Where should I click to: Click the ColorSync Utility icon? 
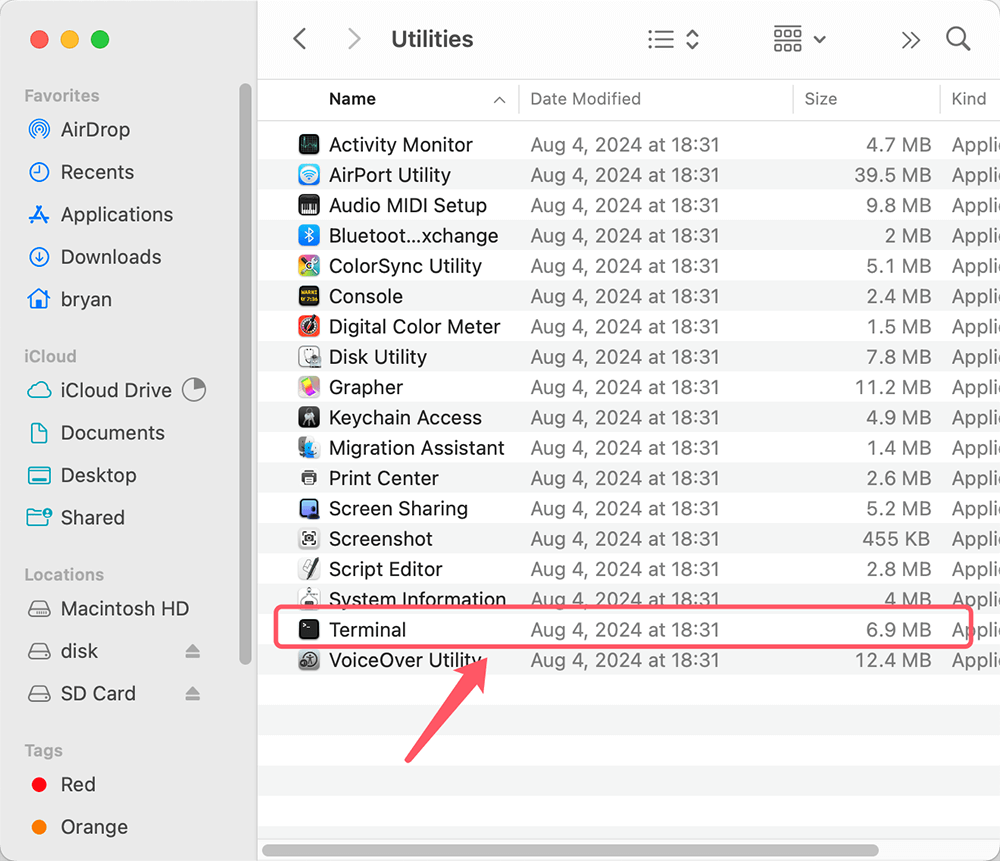tap(309, 266)
